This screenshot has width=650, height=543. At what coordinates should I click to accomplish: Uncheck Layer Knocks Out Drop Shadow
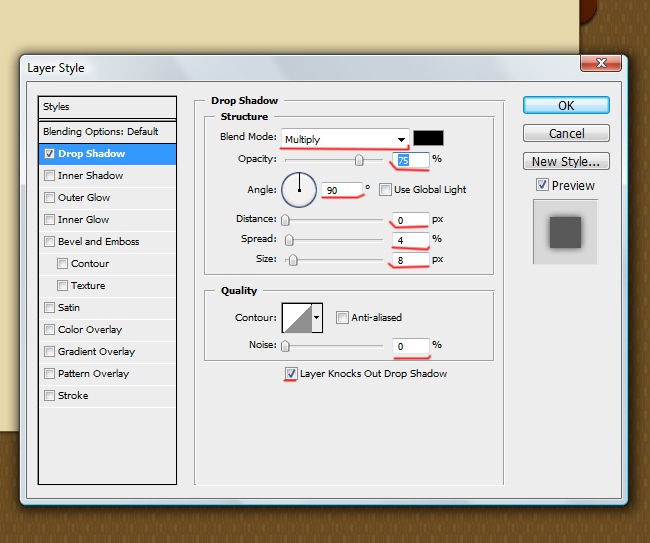pos(291,374)
